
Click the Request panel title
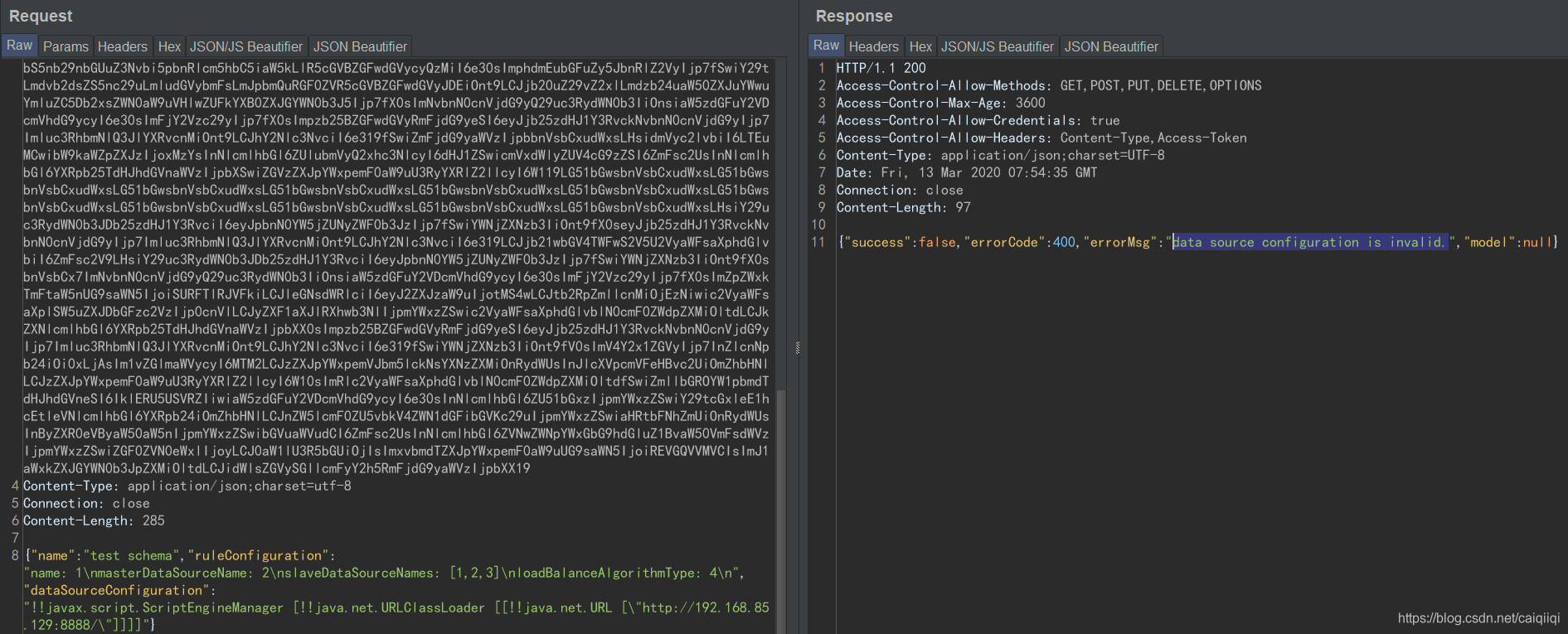41,16
